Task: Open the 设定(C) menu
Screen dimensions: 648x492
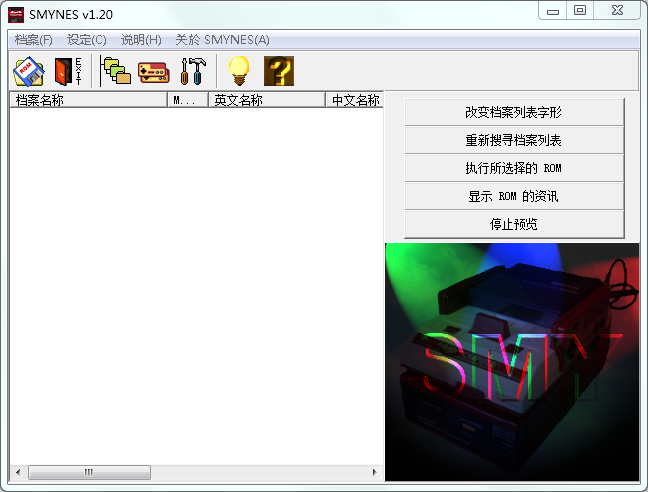Action: (87, 40)
